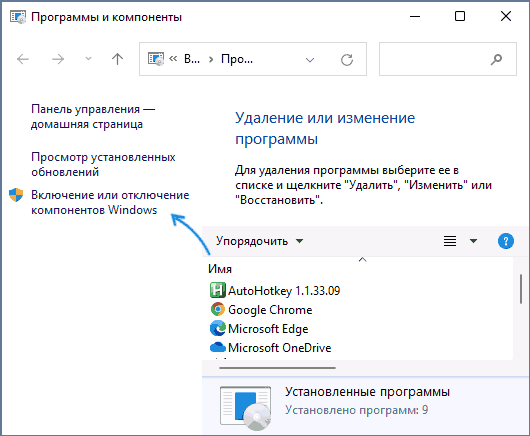This screenshot has width=530, height=436.
Task: Click the vertical scrollbar of the program list
Action: [x=521, y=289]
